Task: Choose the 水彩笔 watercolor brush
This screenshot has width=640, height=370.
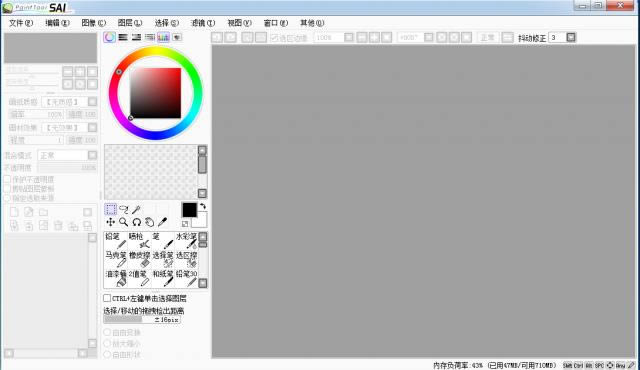Action: [x=186, y=240]
